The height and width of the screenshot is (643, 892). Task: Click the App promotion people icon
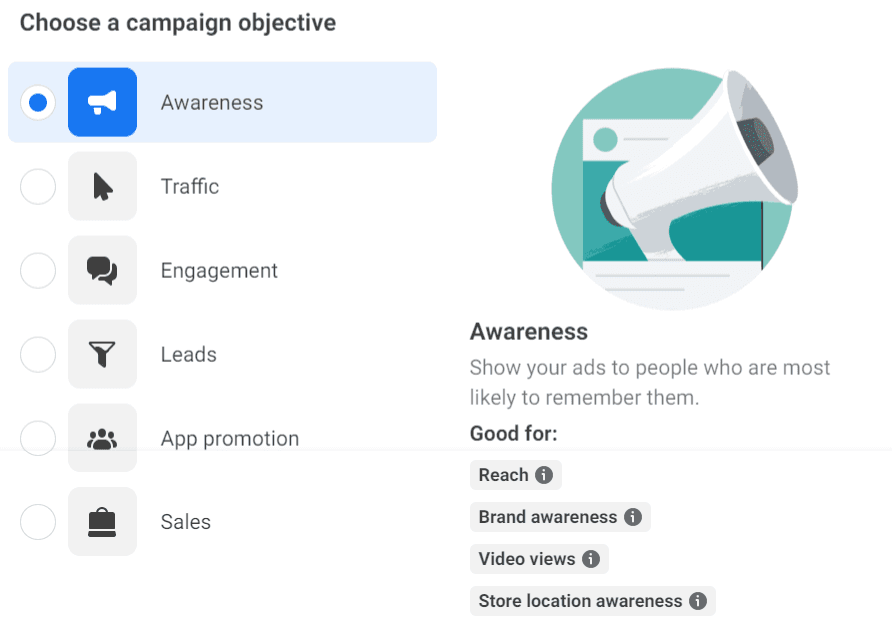[x=102, y=438]
